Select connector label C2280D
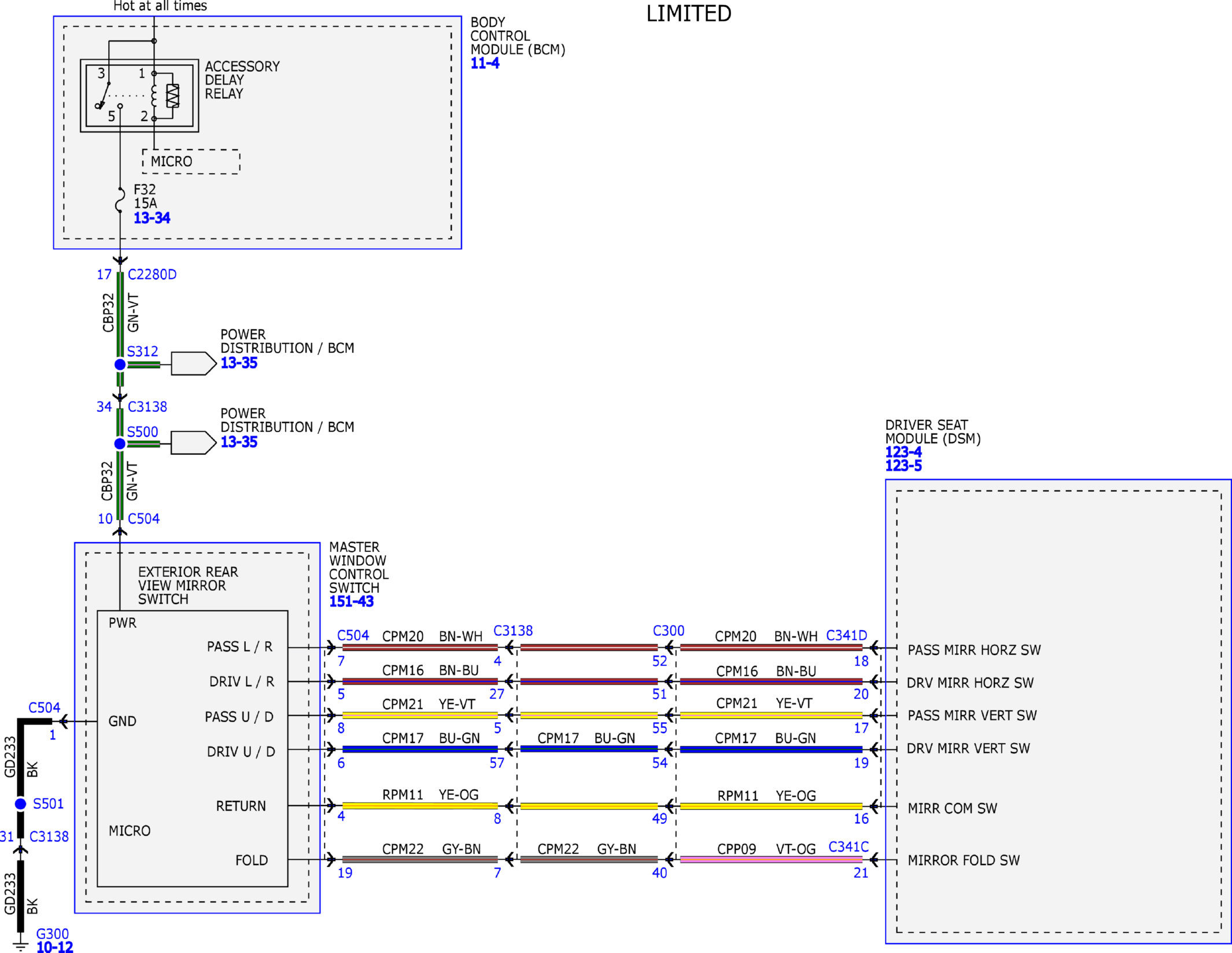 click(x=152, y=274)
